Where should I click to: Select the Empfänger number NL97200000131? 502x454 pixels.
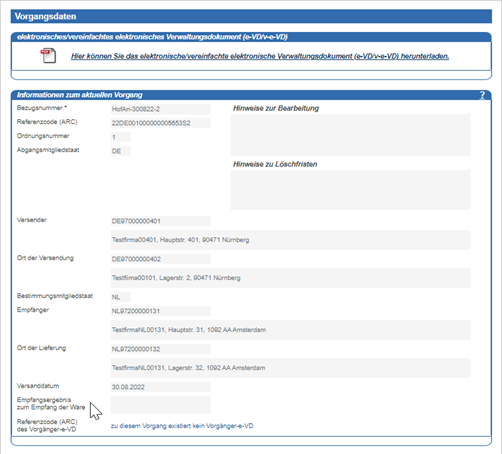pyautogui.click(x=161, y=311)
